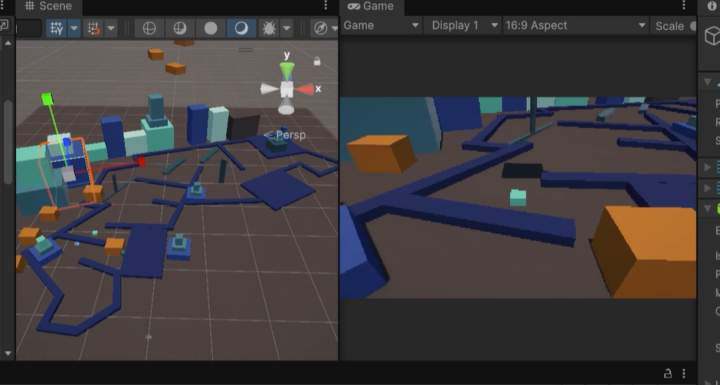Viewport: 720px width, 385px height.
Task: Click the Game view Scale slider
Action: [692, 26]
